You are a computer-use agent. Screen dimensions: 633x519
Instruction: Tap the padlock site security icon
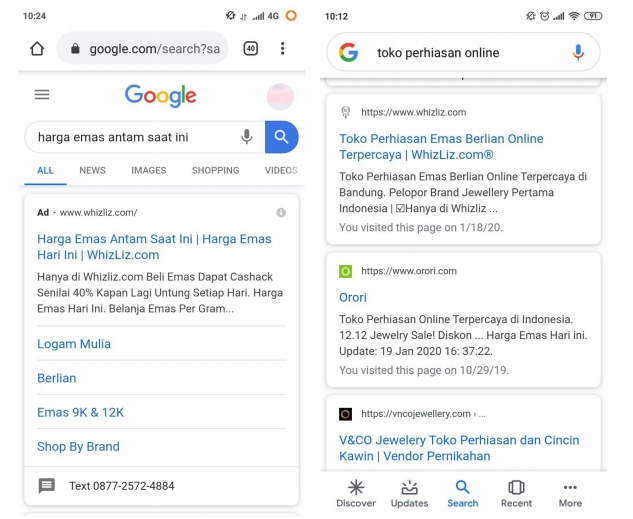(x=75, y=49)
